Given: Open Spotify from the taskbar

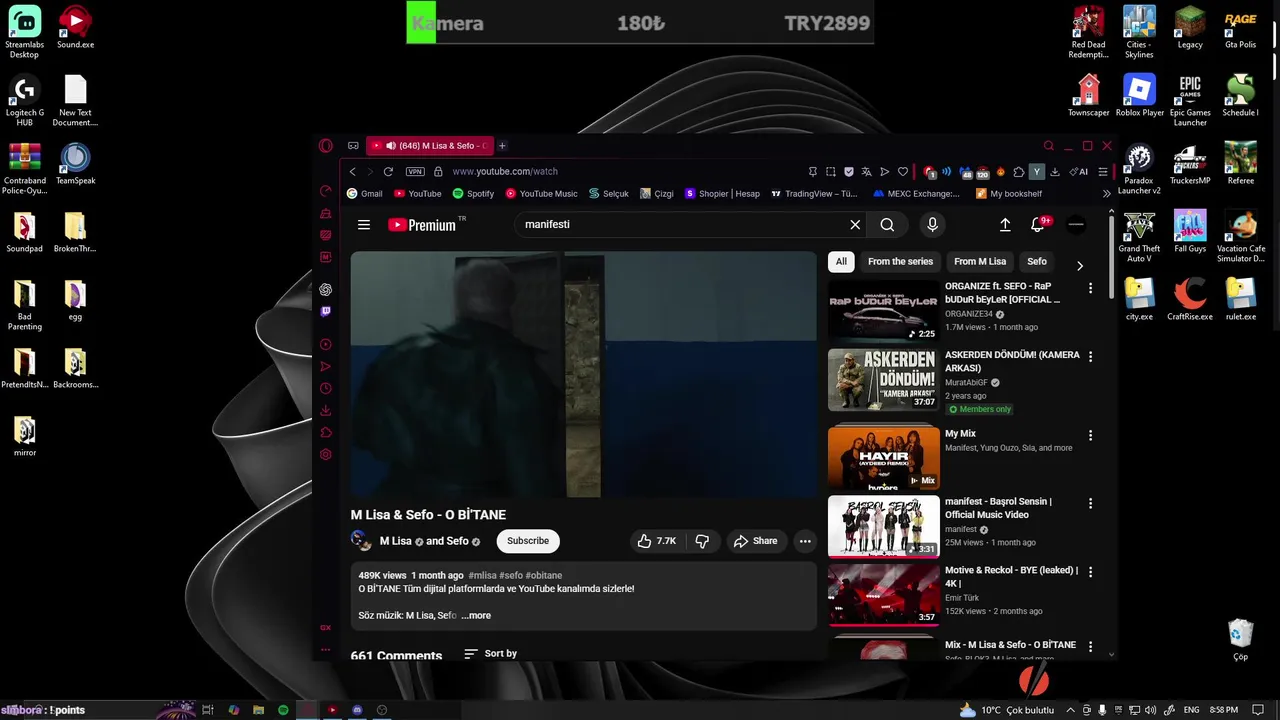Looking at the screenshot, I should [x=283, y=710].
